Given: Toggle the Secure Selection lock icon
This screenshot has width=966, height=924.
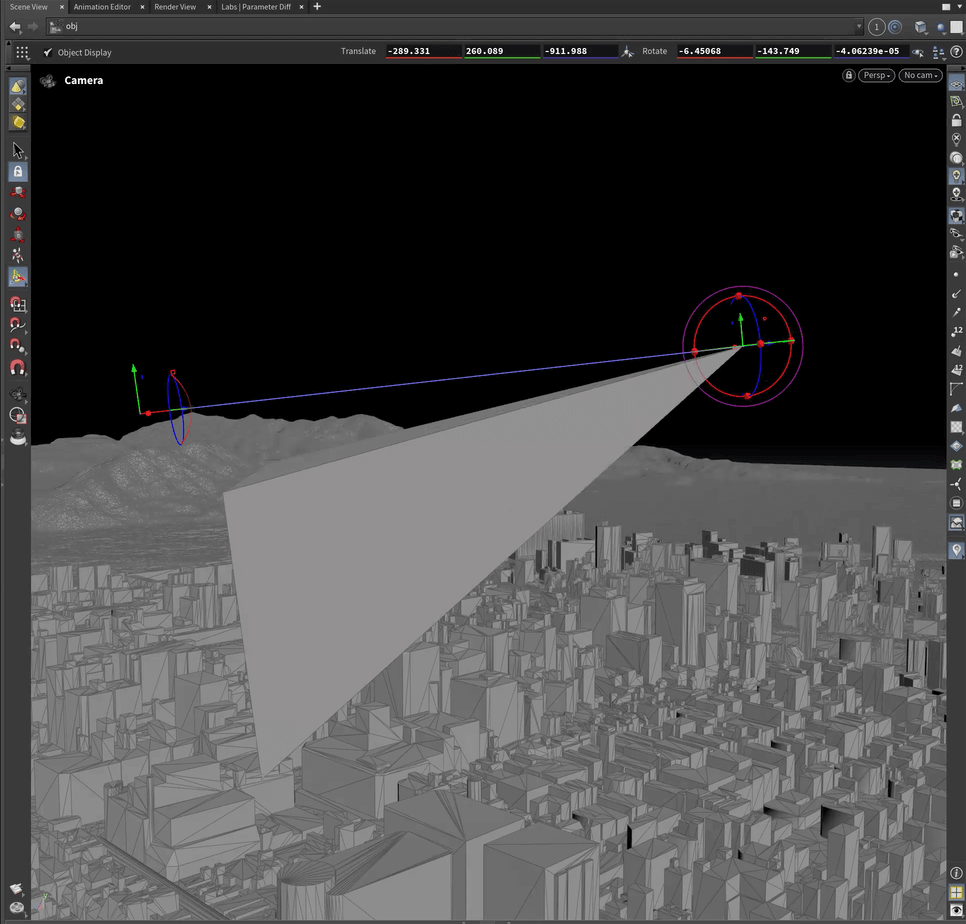Looking at the screenshot, I should 17,172.
